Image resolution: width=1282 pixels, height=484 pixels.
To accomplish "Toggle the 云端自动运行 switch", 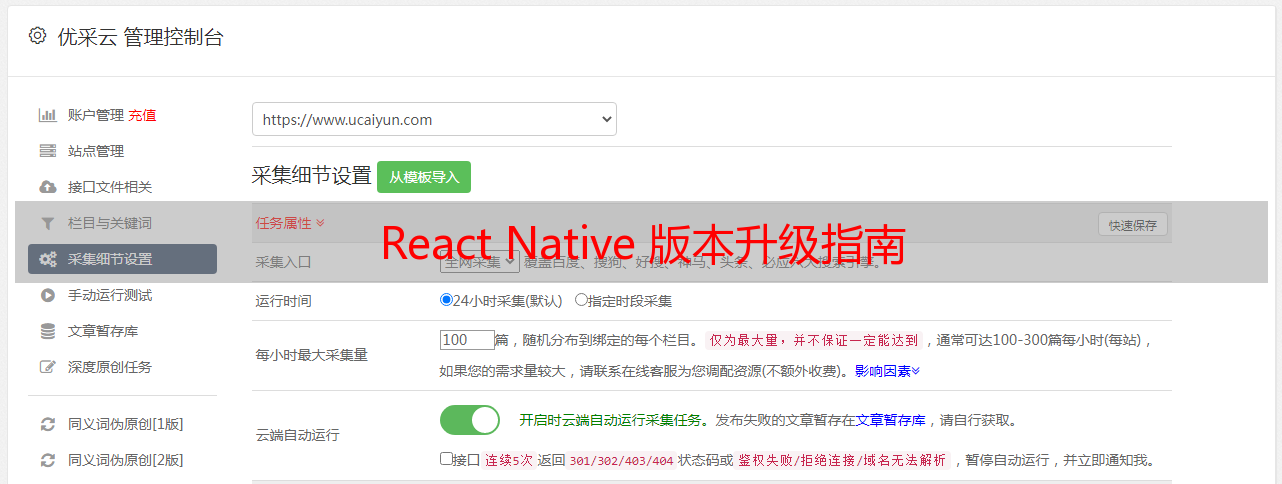I will [470, 420].
